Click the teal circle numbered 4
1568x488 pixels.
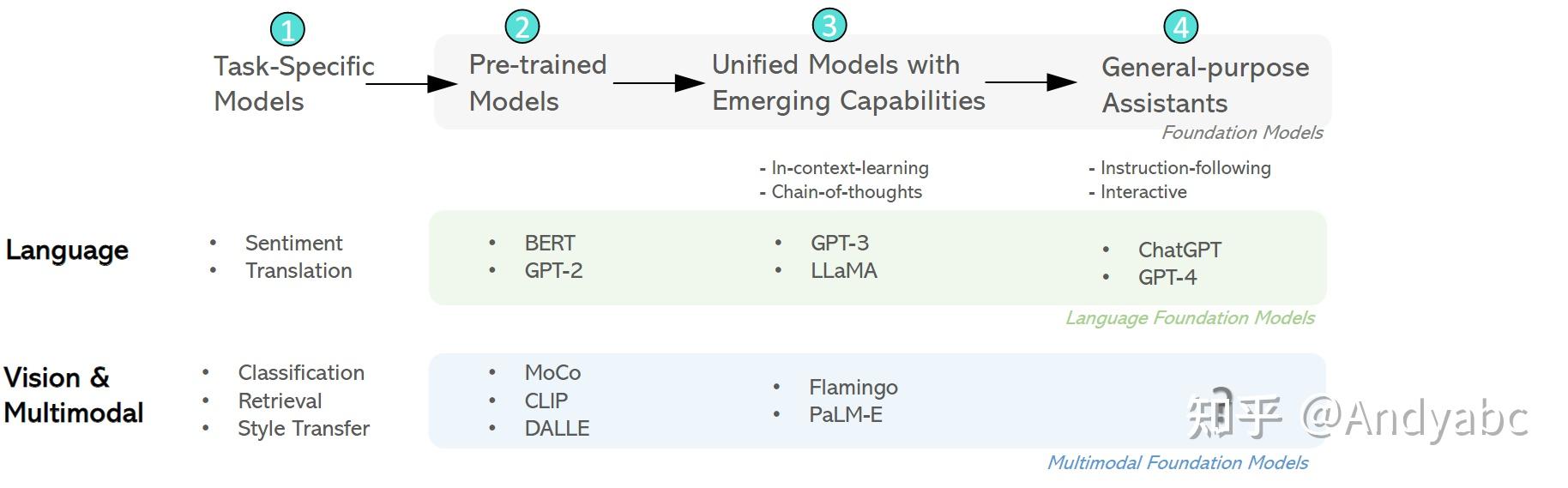(x=1180, y=27)
